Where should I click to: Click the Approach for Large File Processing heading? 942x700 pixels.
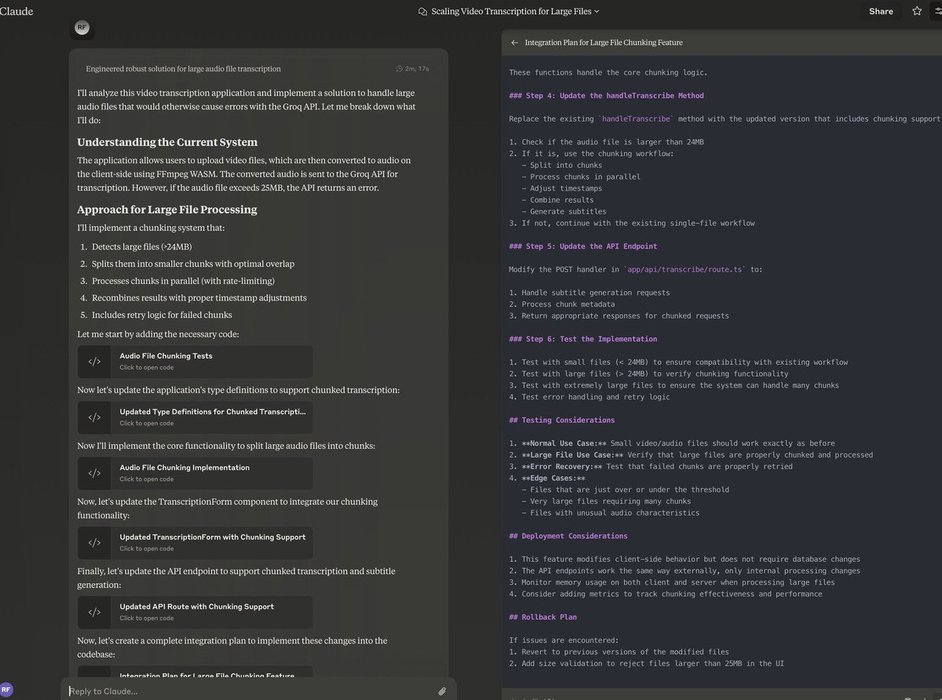point(167,210)
